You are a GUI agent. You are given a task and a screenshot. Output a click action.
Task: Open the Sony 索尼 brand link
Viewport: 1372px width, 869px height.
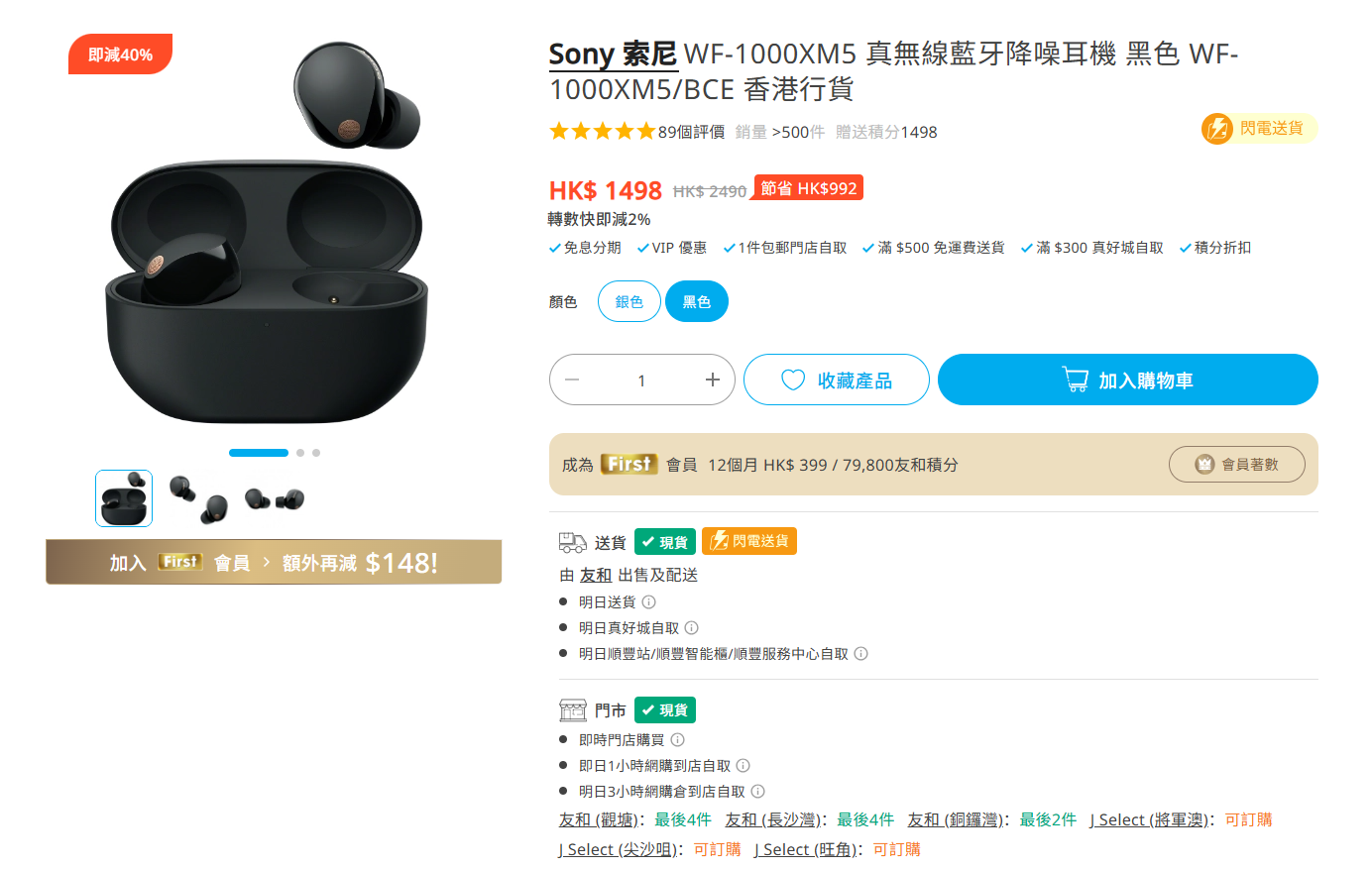(613, 54)
